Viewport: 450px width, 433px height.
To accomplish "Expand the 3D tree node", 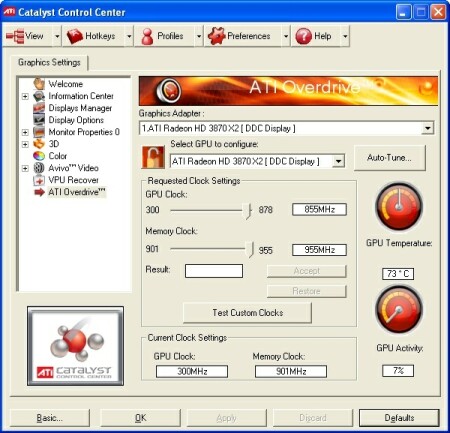I will pos(25,144).
